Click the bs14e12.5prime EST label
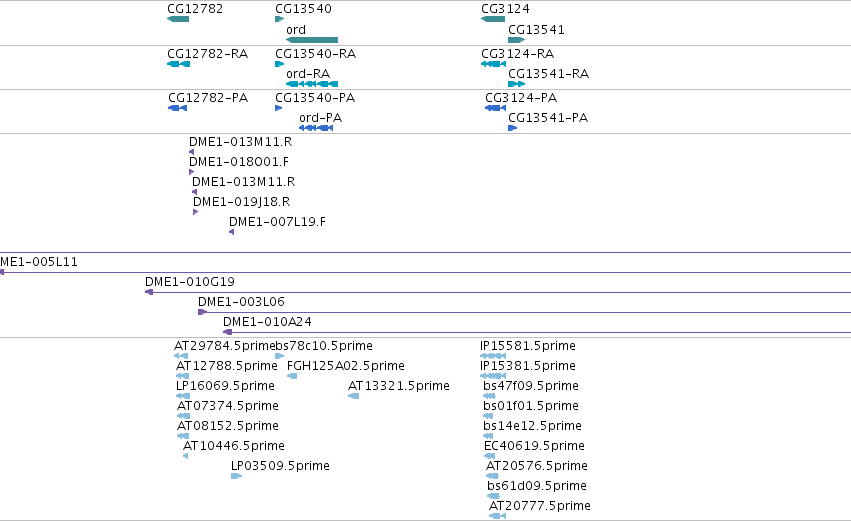The height and width of the screenshot is (521, 851). pyautogui.click(x=532, y=427)
